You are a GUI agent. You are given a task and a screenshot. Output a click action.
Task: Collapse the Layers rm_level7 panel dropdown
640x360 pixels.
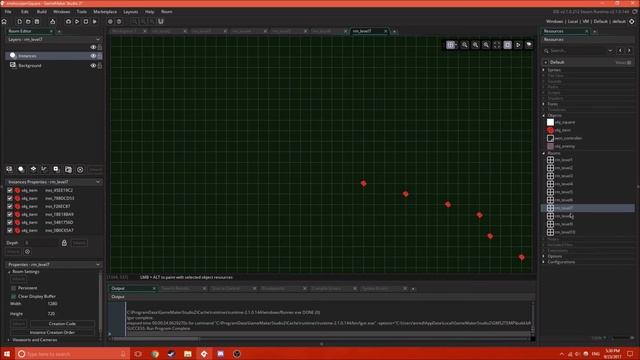(x=98, y=40)
